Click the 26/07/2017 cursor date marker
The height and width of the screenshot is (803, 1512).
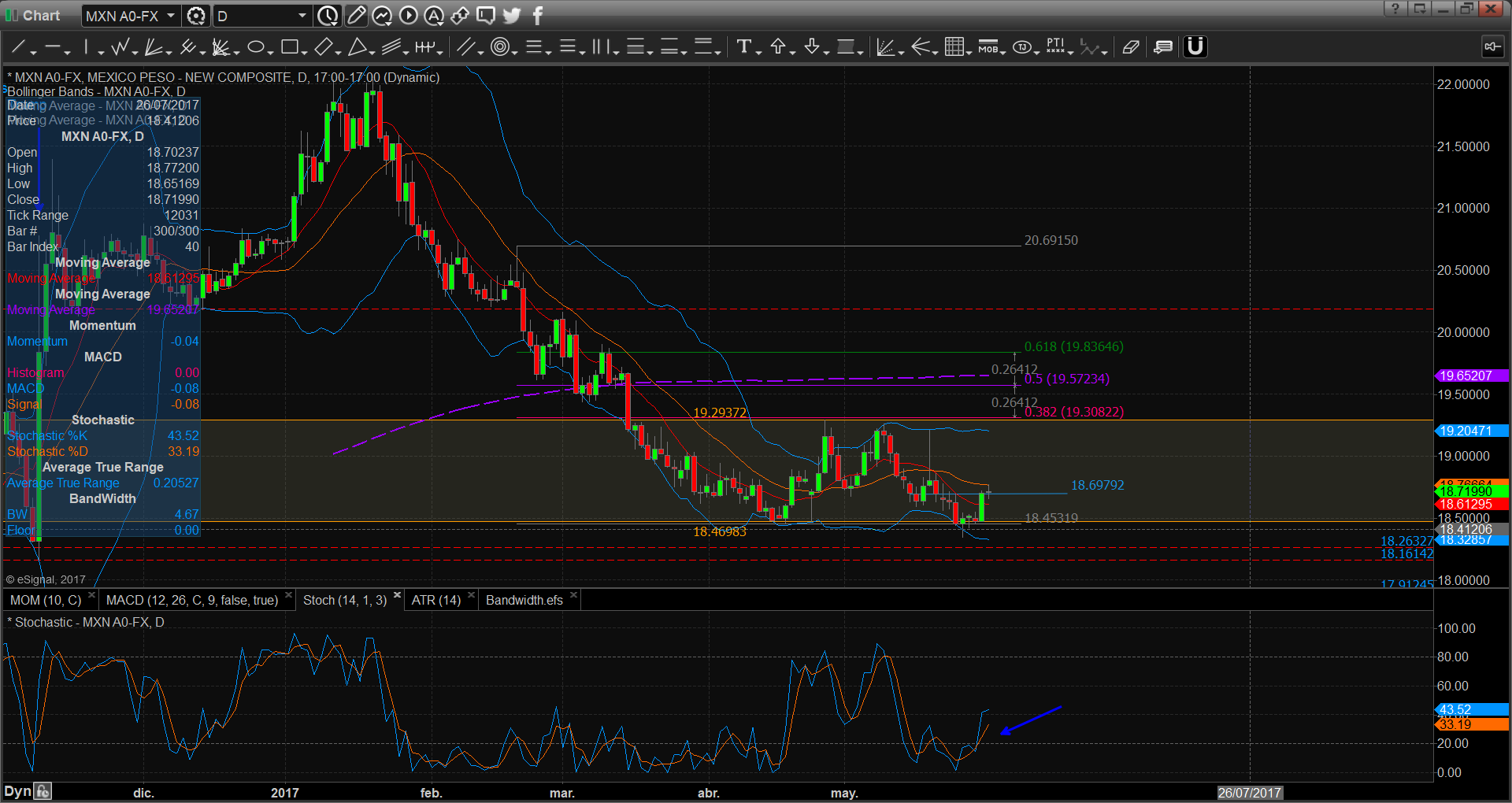1250,793
